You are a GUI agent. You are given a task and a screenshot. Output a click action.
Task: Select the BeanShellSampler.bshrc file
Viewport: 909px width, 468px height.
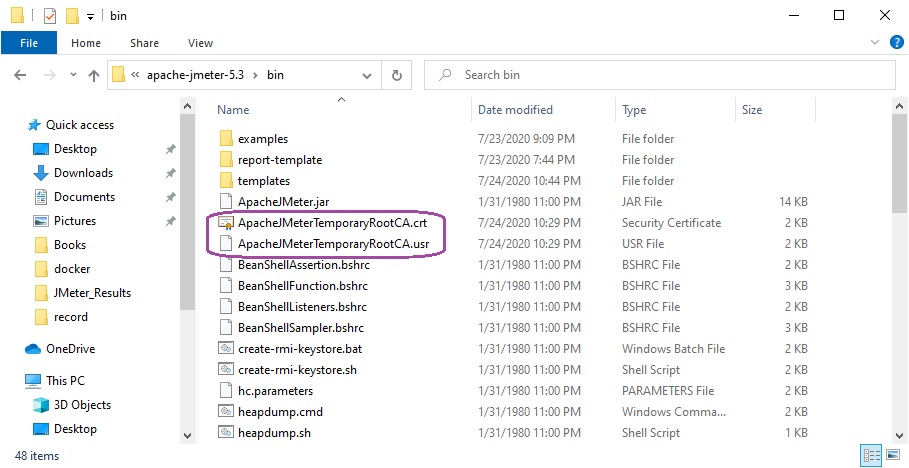[301, 328]
